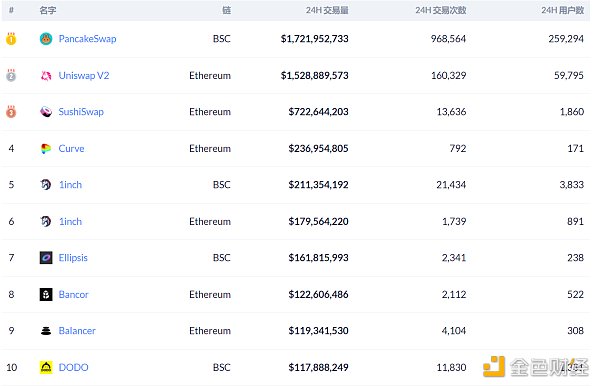The width and height of the screenshot is (600, 388).
Task: Sort by the 24H 用户数 column header
Action: [x=562, y=10]
